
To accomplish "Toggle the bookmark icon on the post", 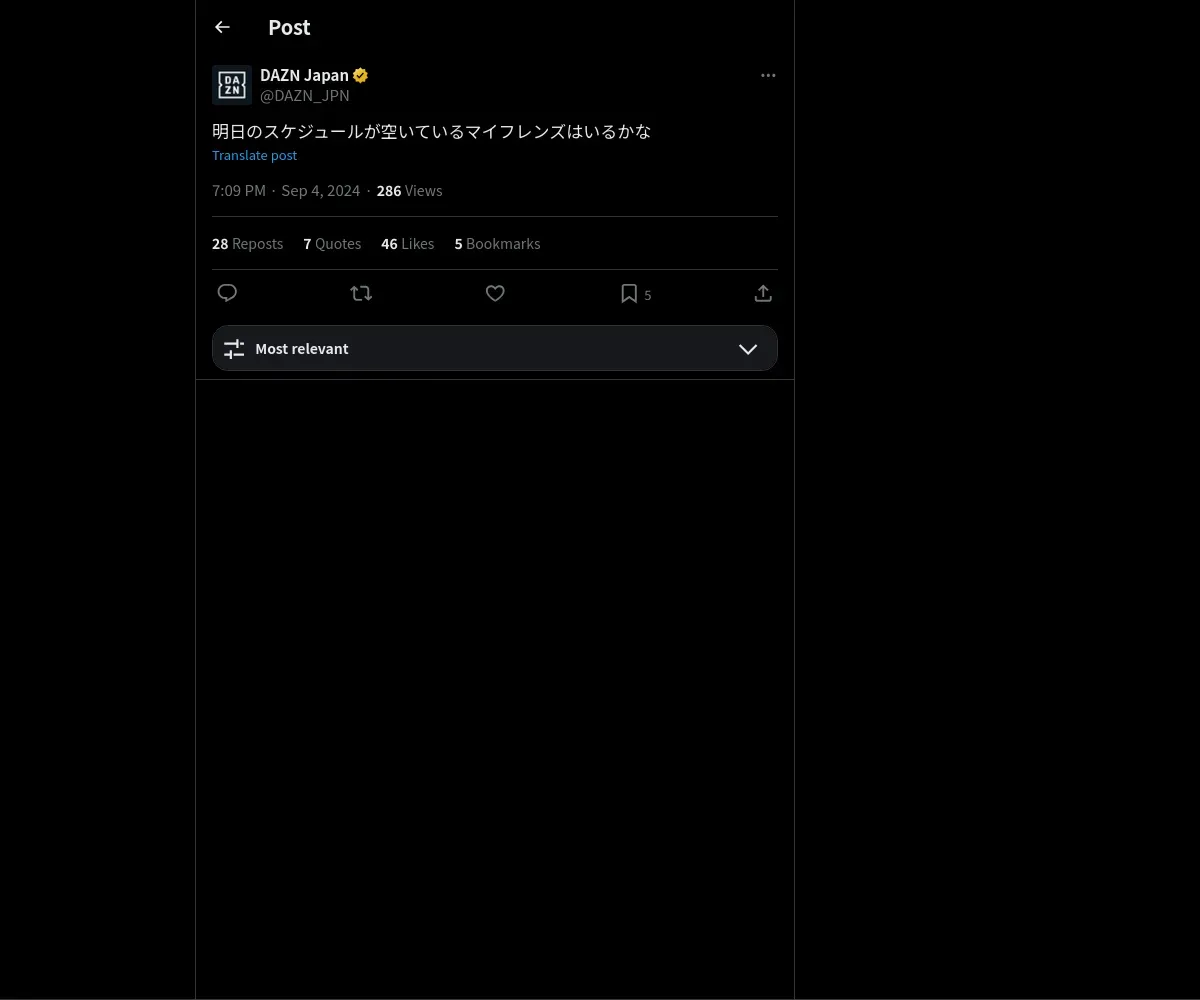I will coord(629,293).
